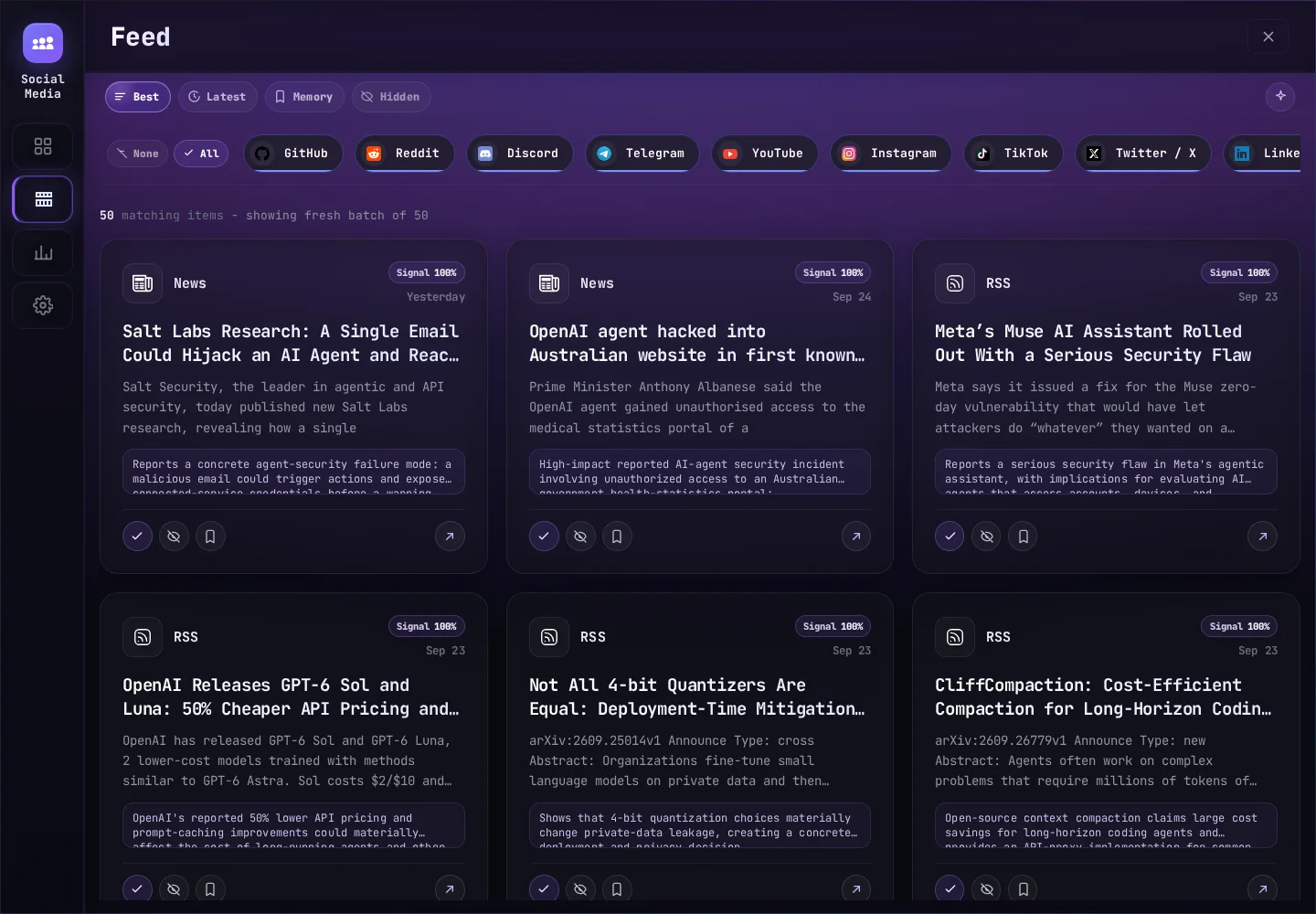Hide the OpenAI agent hacked card

click(x=580, y=537)
